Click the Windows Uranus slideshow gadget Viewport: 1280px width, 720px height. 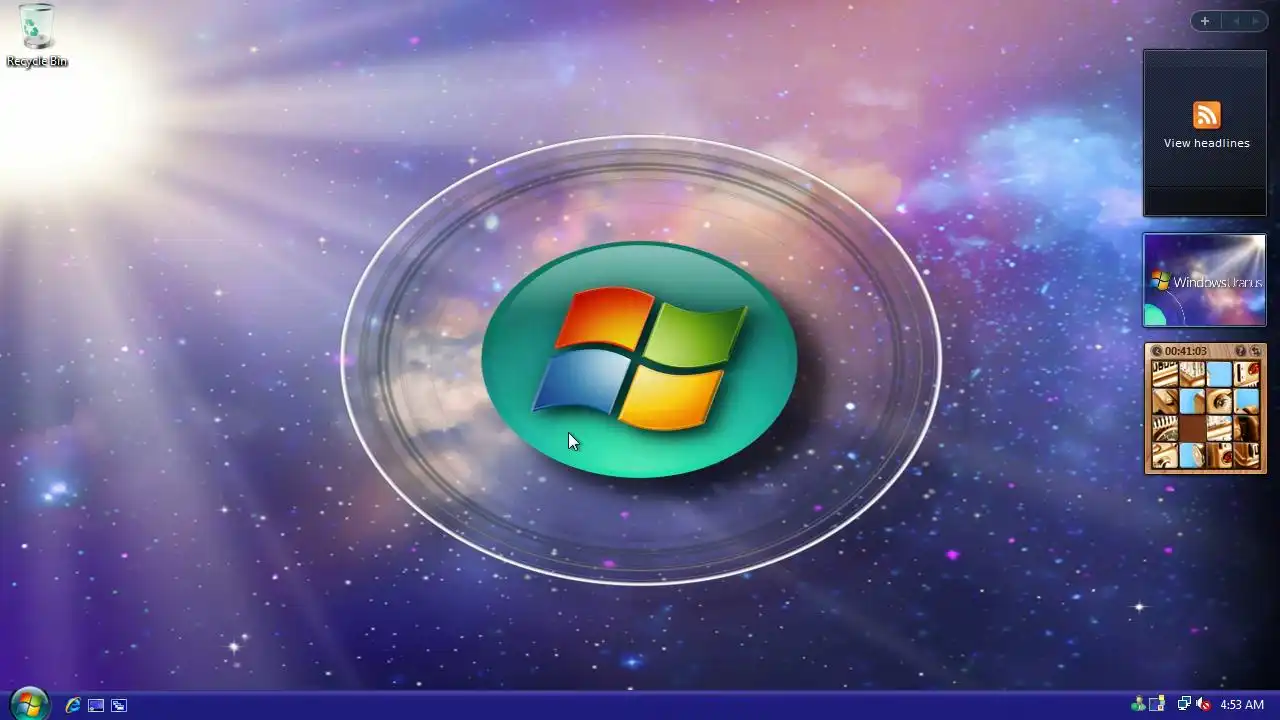pyautogui.click(x=1205, y=281)
